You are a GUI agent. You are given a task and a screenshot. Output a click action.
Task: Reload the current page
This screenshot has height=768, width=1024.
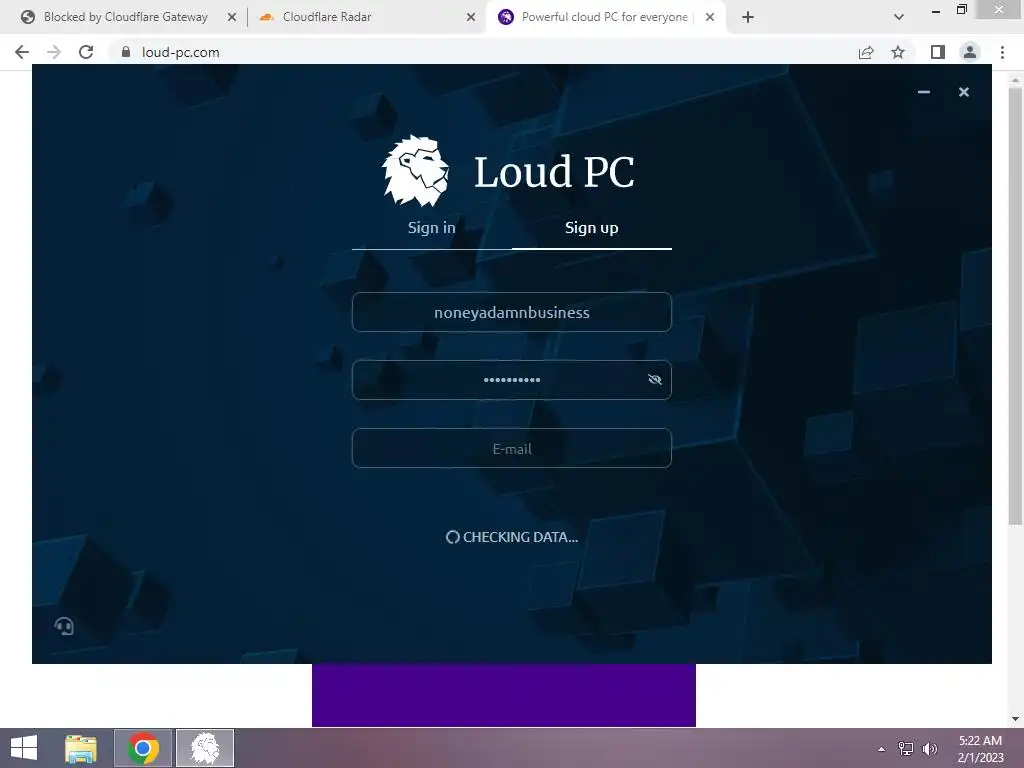point(86,52)
